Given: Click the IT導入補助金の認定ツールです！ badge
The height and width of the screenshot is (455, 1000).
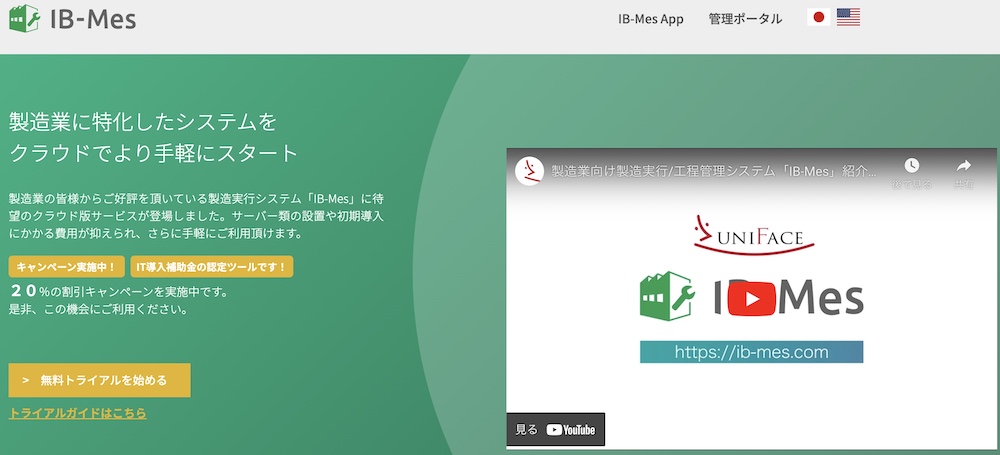Looking at the screenshot, I should (x=212, y=267).
